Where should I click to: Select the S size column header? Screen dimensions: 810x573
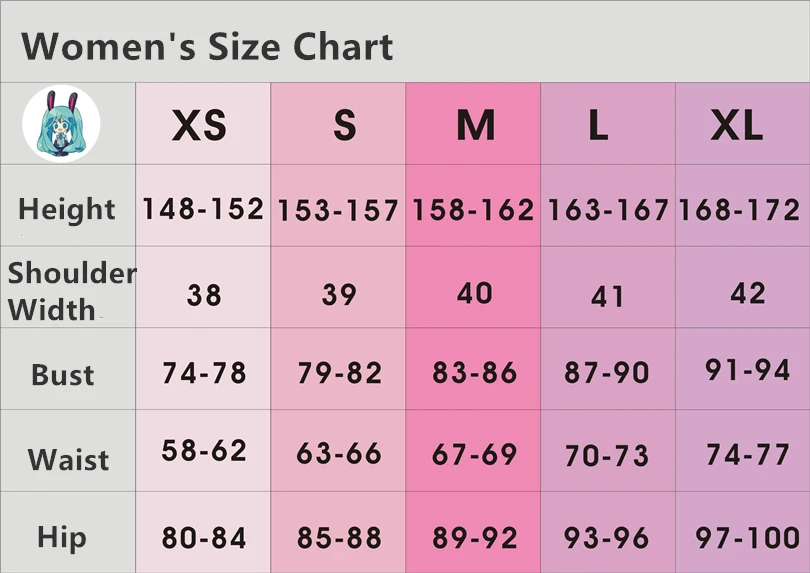[x=345, y=125]
